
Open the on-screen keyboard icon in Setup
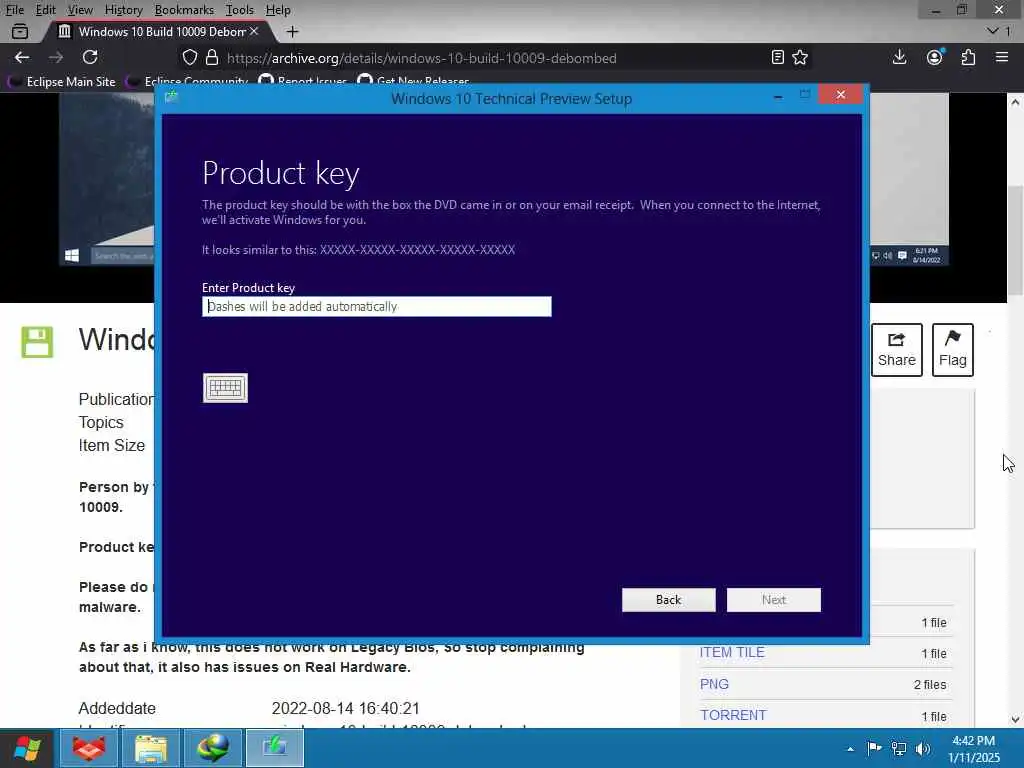(225, 388)
